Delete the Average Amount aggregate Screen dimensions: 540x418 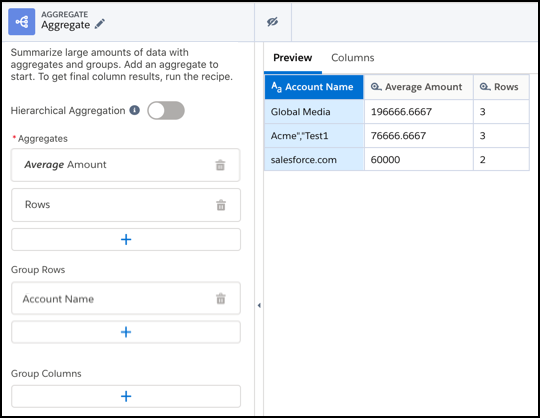(220, 165)
